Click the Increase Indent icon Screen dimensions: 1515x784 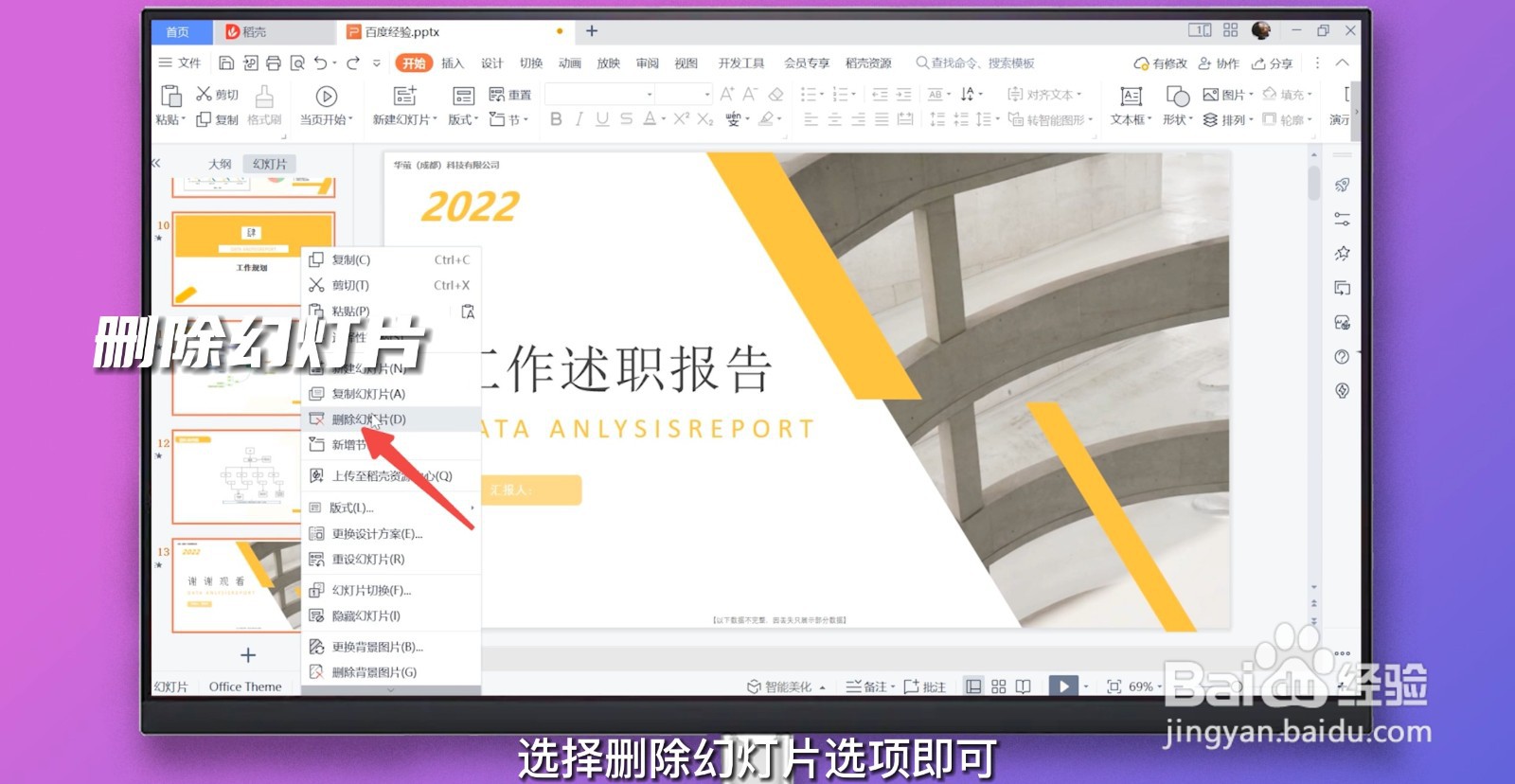pos(903,95)
